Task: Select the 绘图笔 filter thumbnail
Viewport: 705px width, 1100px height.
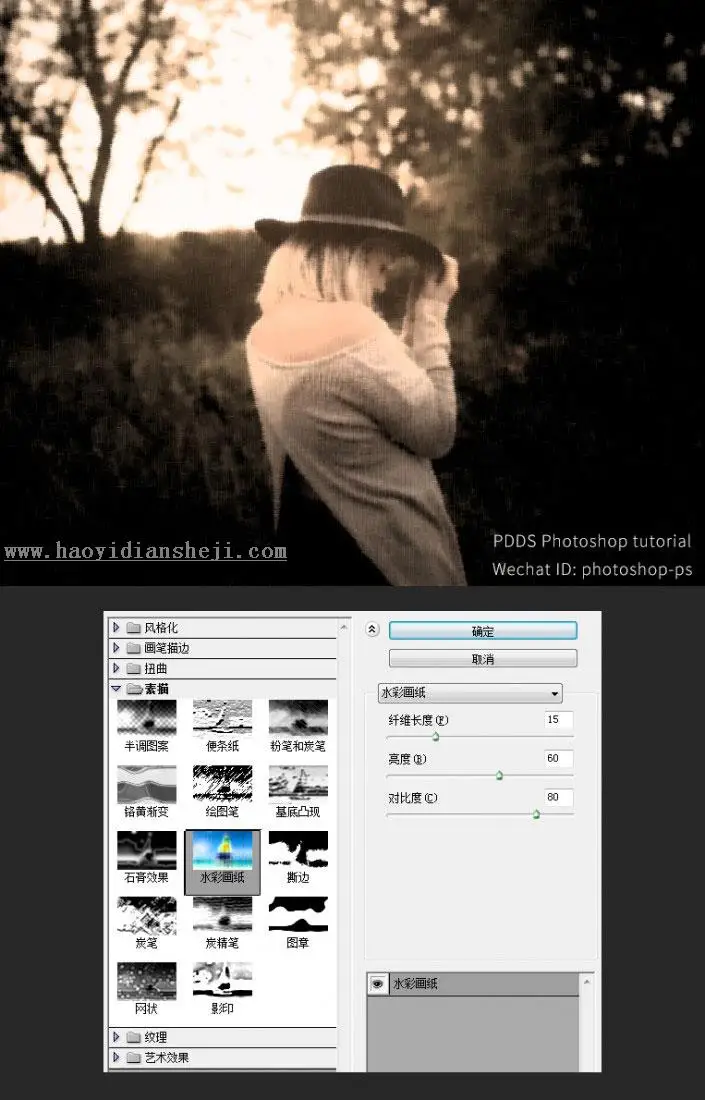Action: pos(222,783)
